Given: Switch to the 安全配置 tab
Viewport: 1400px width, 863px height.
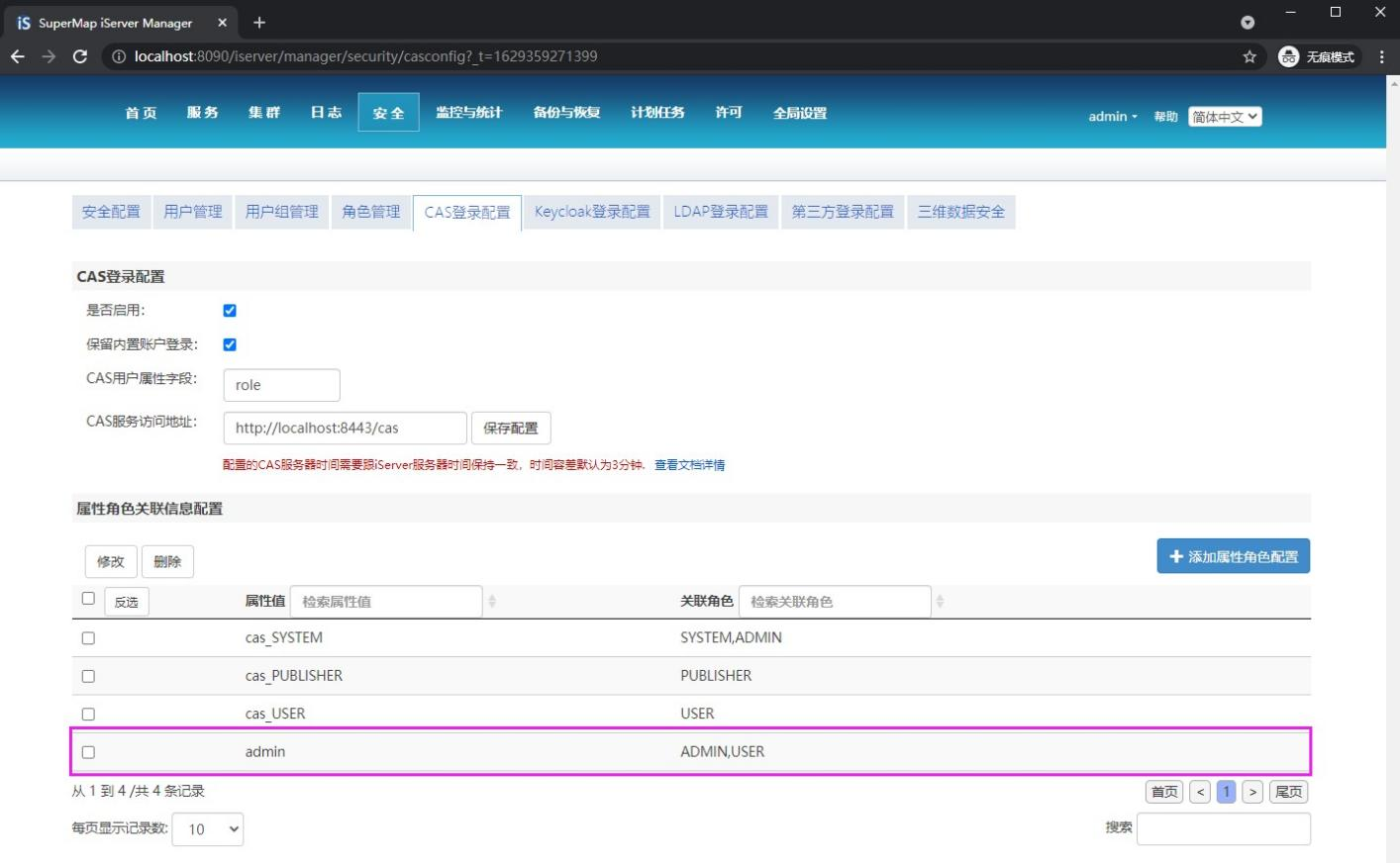Looking at the screenshot, I should pyautogui.click(x=111, y=212).
